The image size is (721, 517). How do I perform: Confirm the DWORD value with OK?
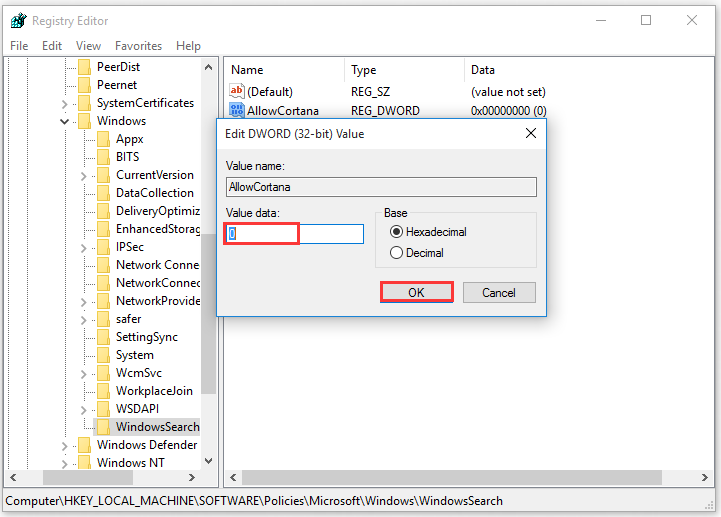[417, 293]
